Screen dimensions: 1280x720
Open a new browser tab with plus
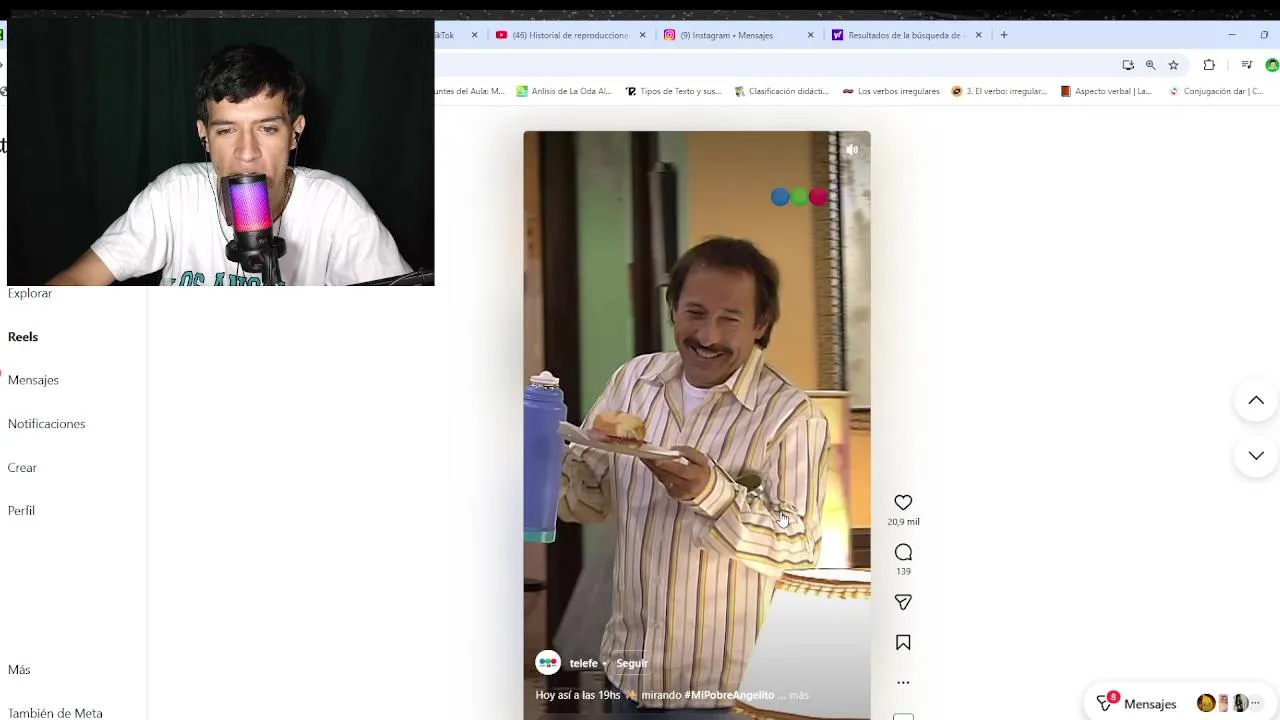[1004, 35]
